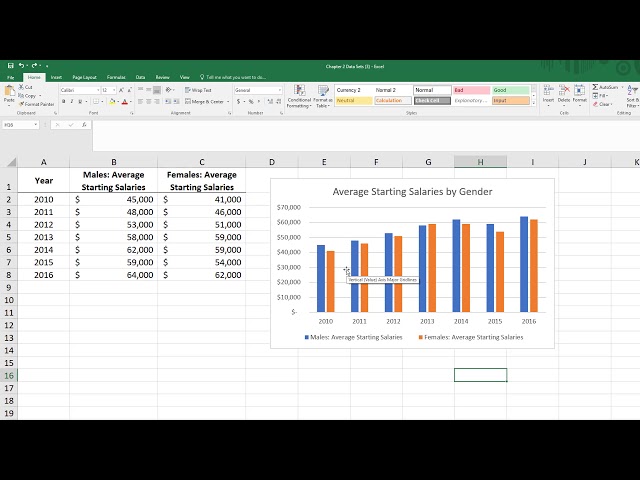The height and width of the screenshot is (480, 640).
Task: Toggle Italic formatting
Action: 72,101
